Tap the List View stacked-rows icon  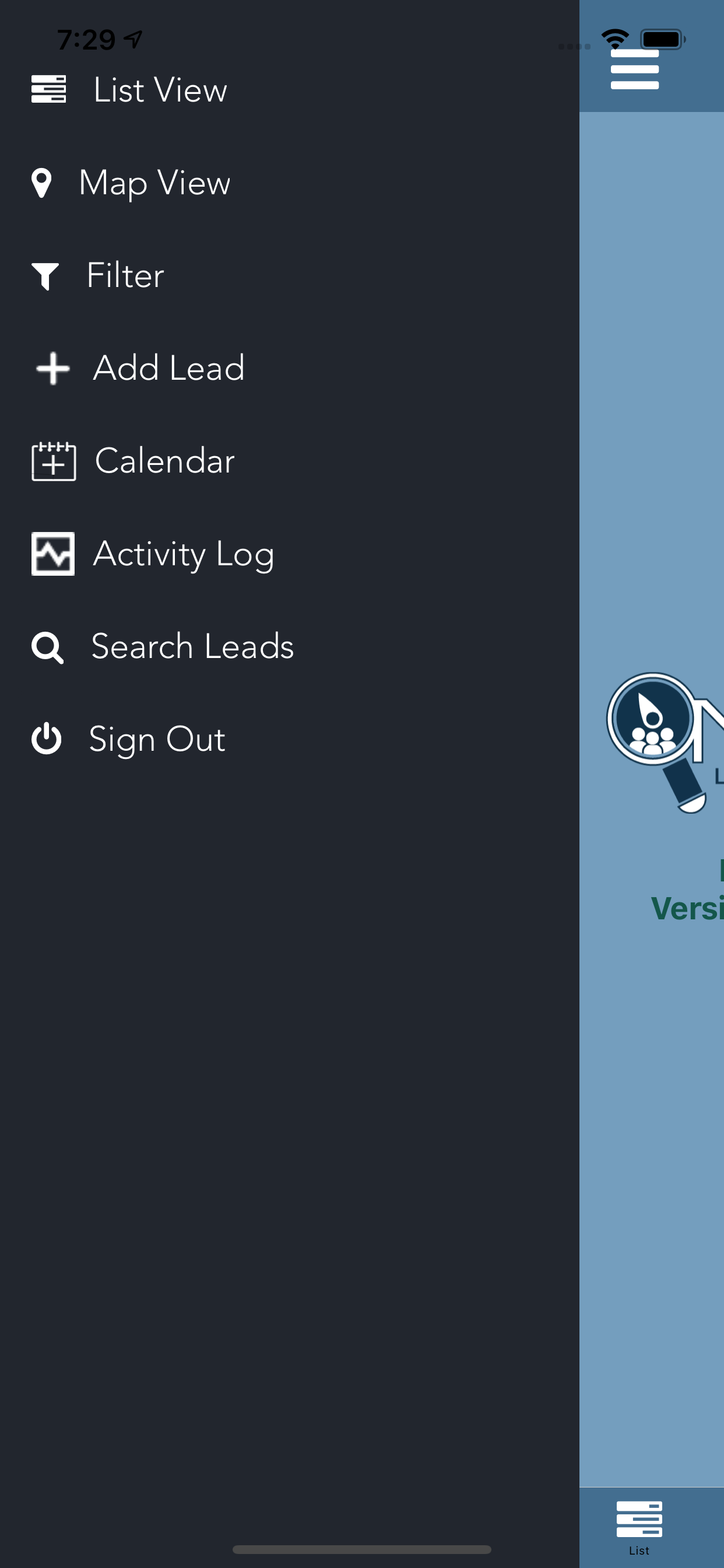48,89
